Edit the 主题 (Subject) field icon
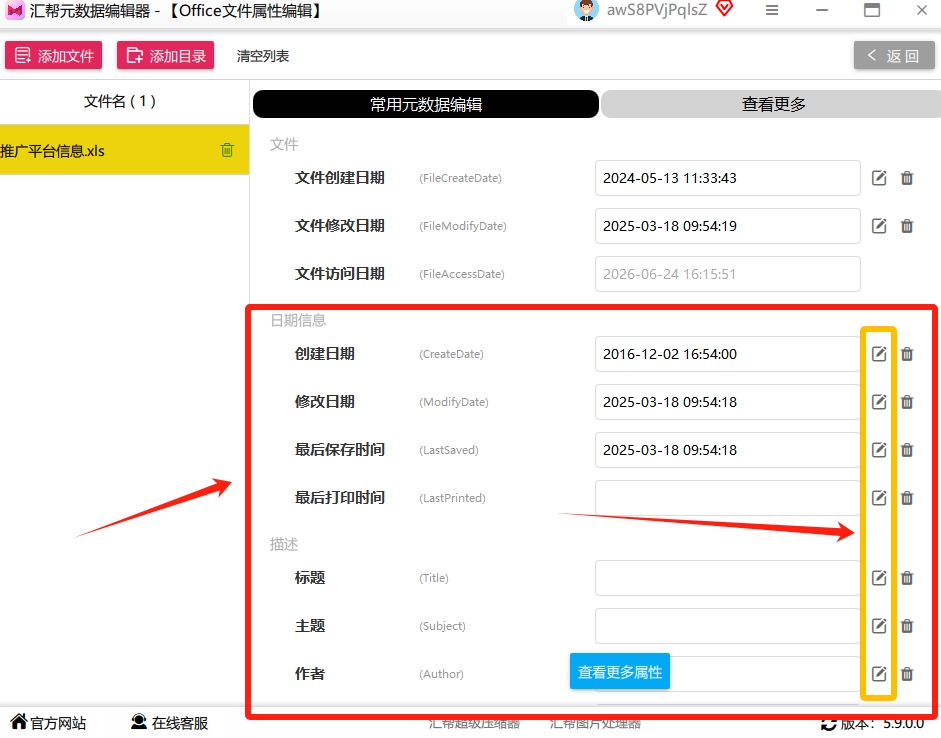The height and width of the screenshot is (738, 941). point(879,626)
